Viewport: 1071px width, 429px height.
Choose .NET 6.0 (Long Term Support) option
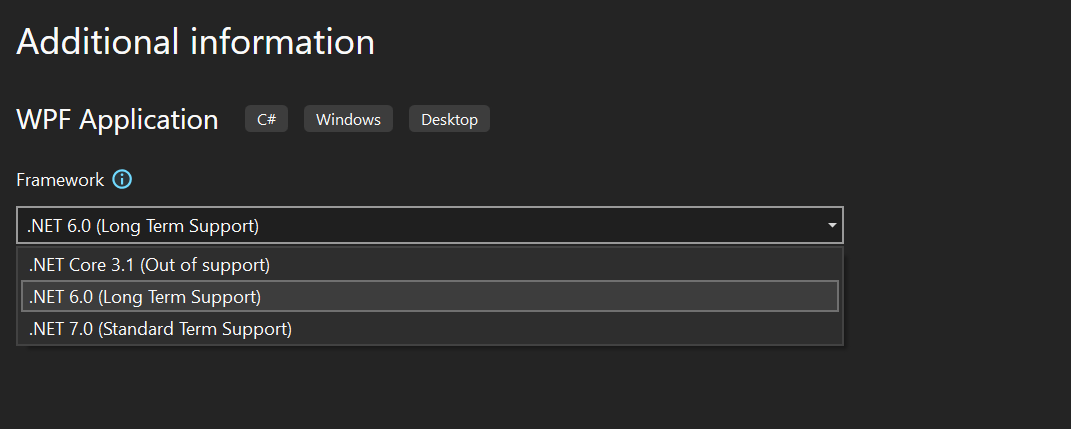coord(430,296)
